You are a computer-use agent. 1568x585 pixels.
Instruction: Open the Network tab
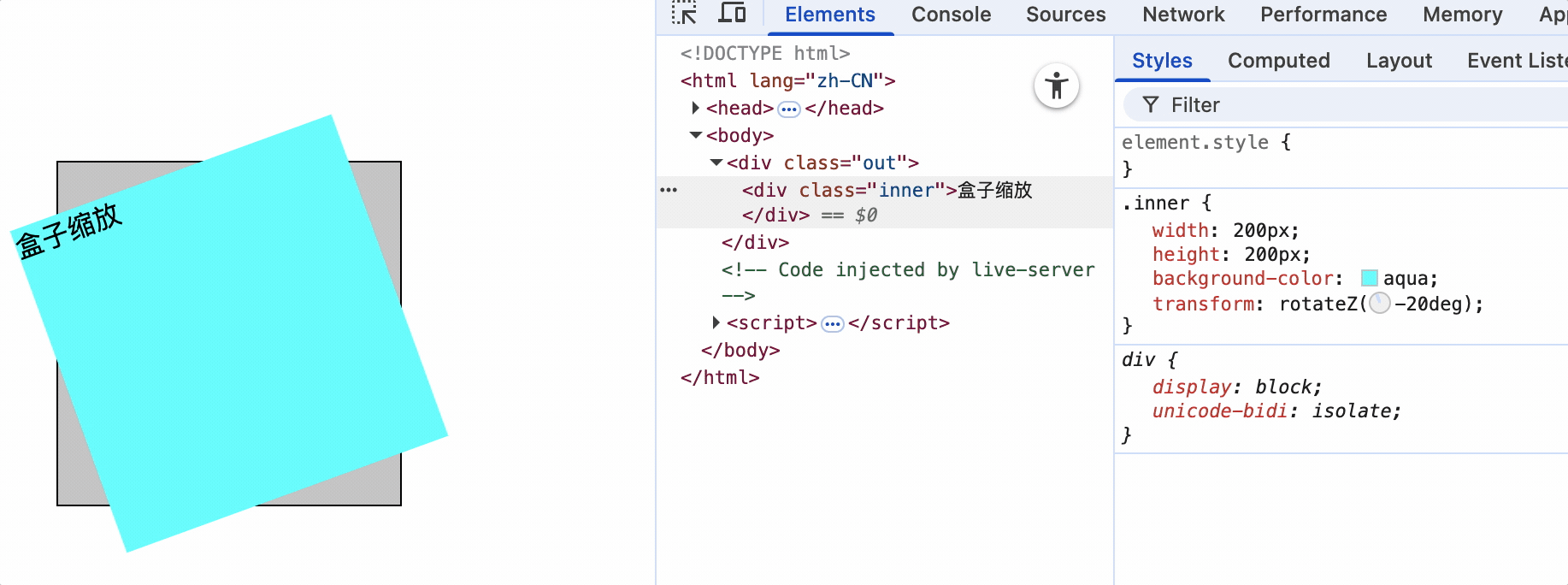(x=1182, y=15)
